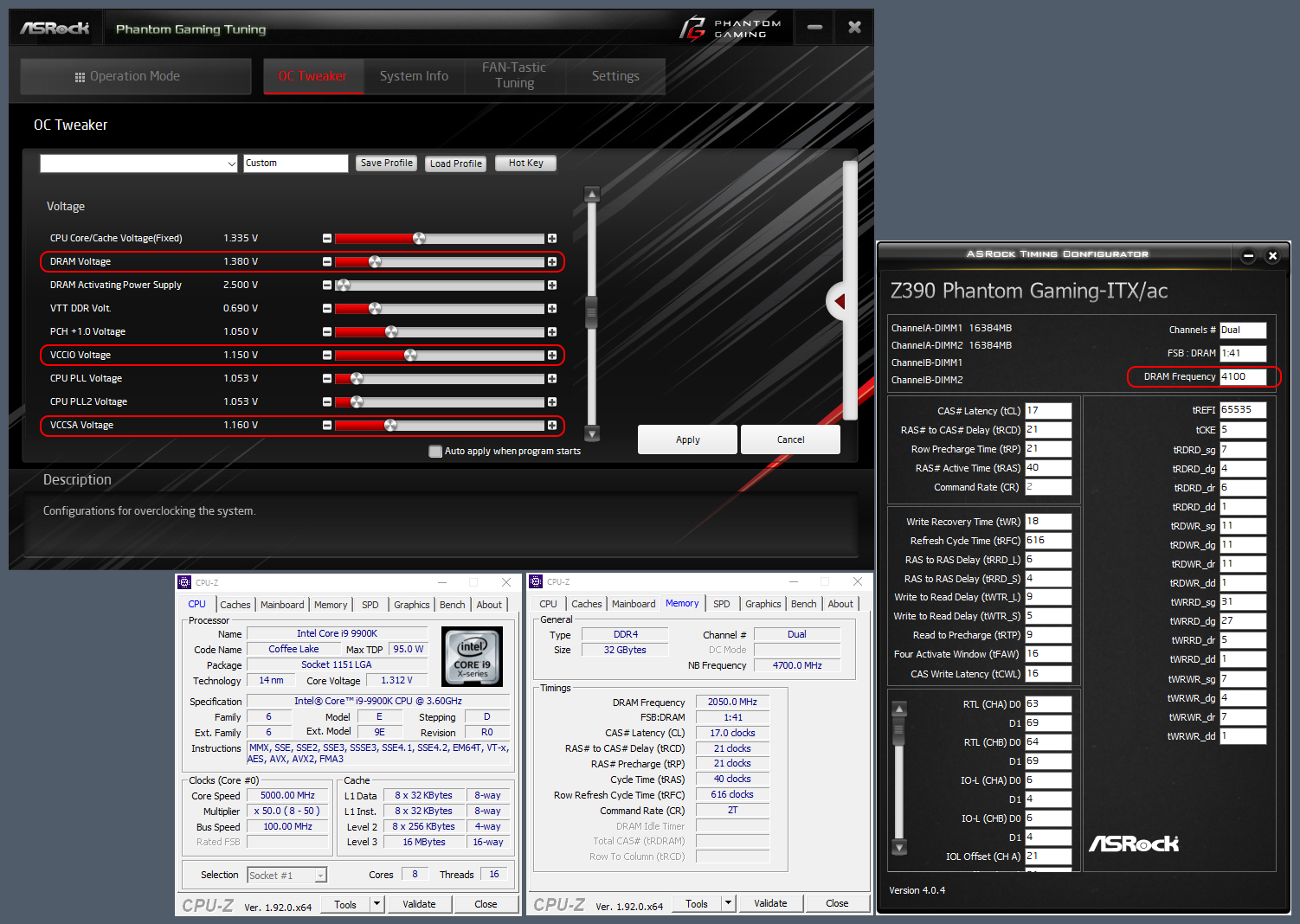The width and height of the screenshot is (1300, 924).
Task: Raise CPU PLL Voltage
Action: click(x=552, y=379)
